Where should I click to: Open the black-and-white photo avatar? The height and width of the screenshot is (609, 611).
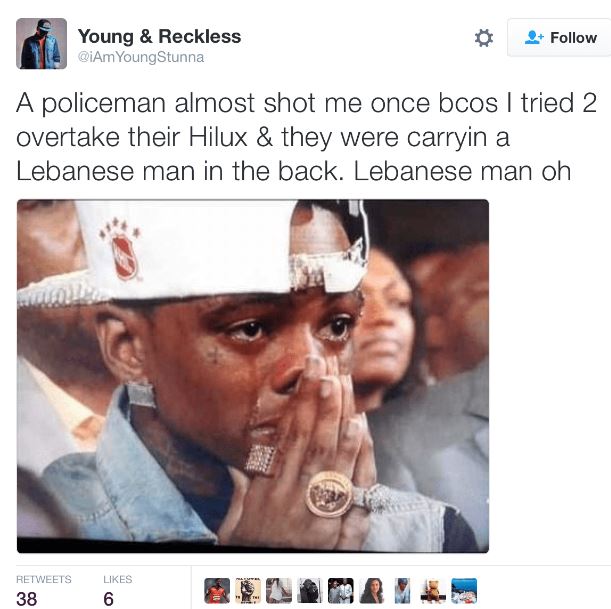(x=309, y=591)
